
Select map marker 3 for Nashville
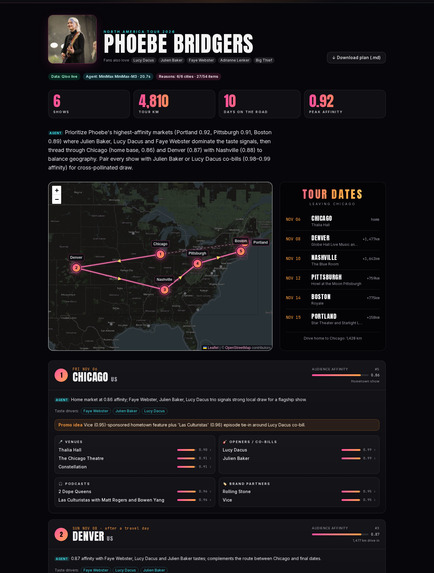164,290
